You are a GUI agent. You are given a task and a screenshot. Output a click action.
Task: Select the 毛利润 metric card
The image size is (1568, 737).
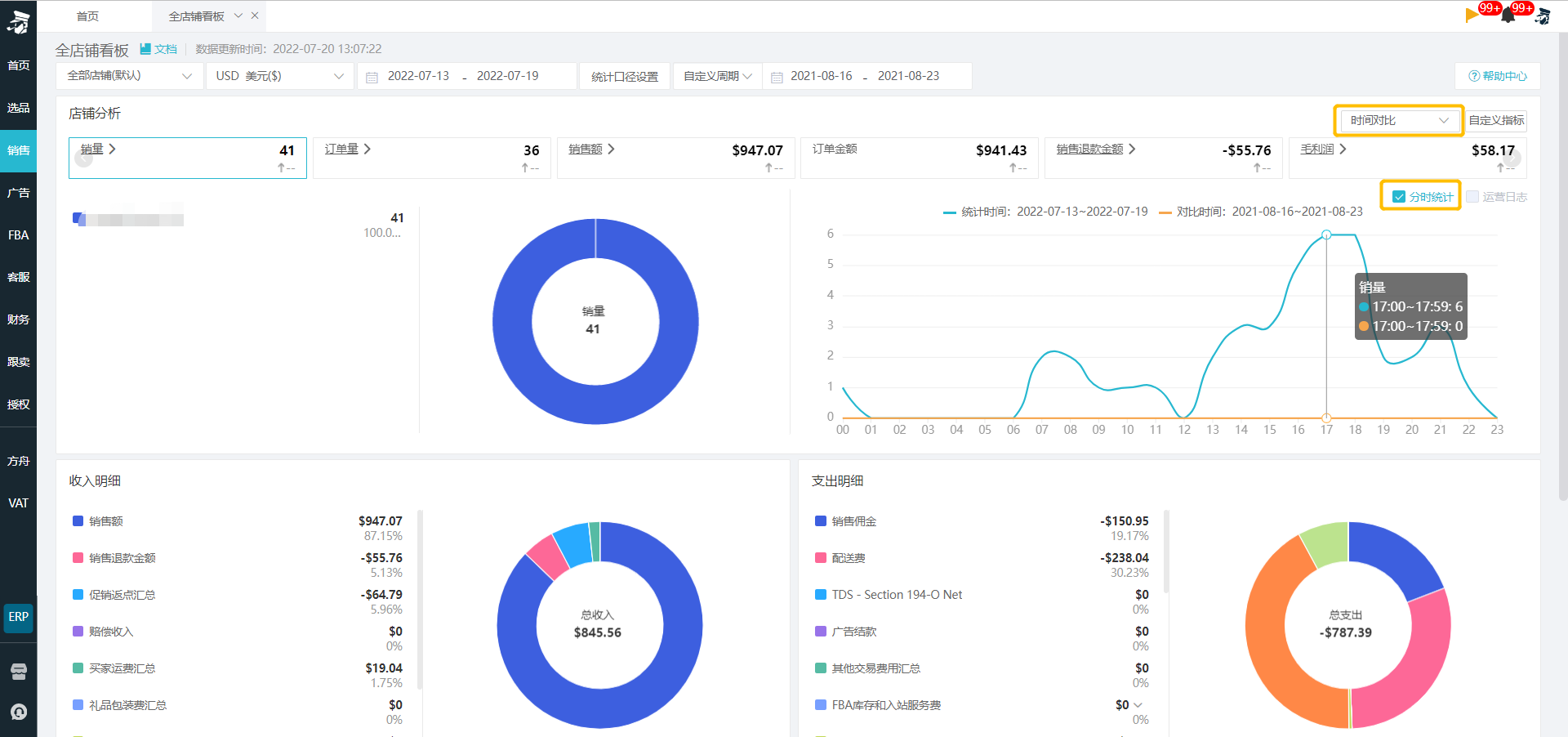click(x=1407, y=158)
